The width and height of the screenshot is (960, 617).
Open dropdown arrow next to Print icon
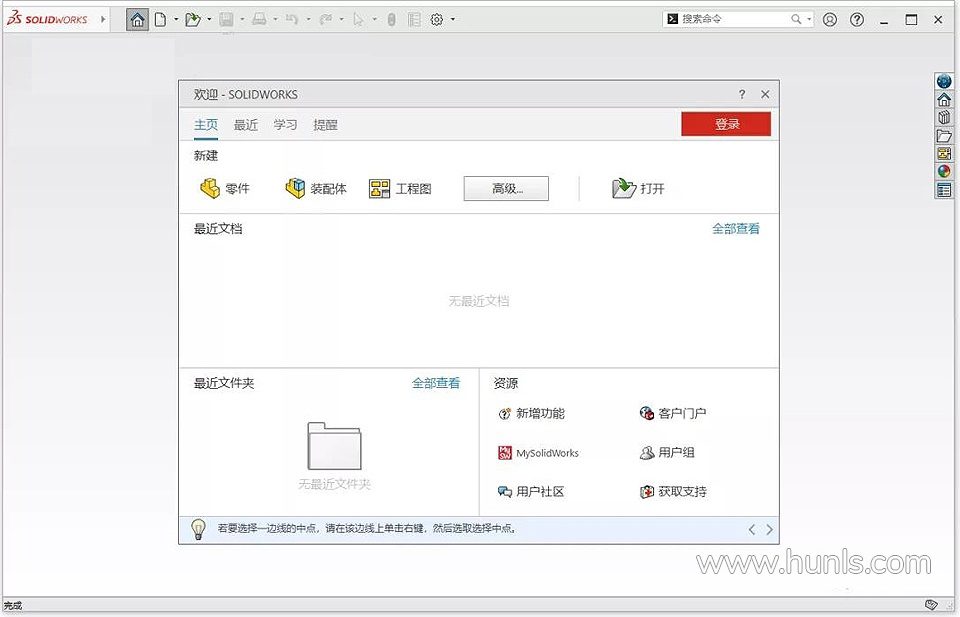(x=276, y=20)
